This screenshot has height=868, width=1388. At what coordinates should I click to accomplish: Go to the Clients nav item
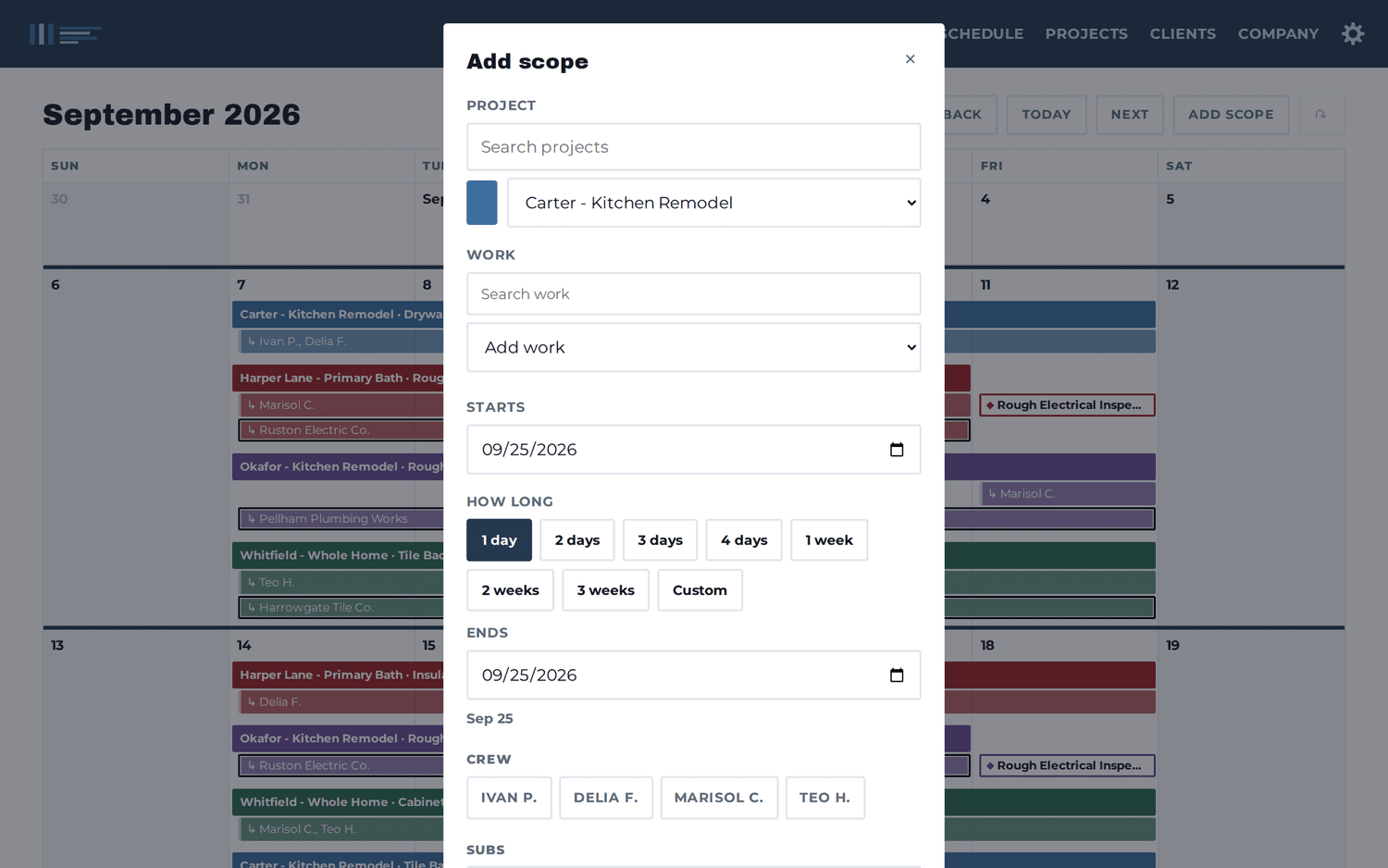[x=1183, y=34]
